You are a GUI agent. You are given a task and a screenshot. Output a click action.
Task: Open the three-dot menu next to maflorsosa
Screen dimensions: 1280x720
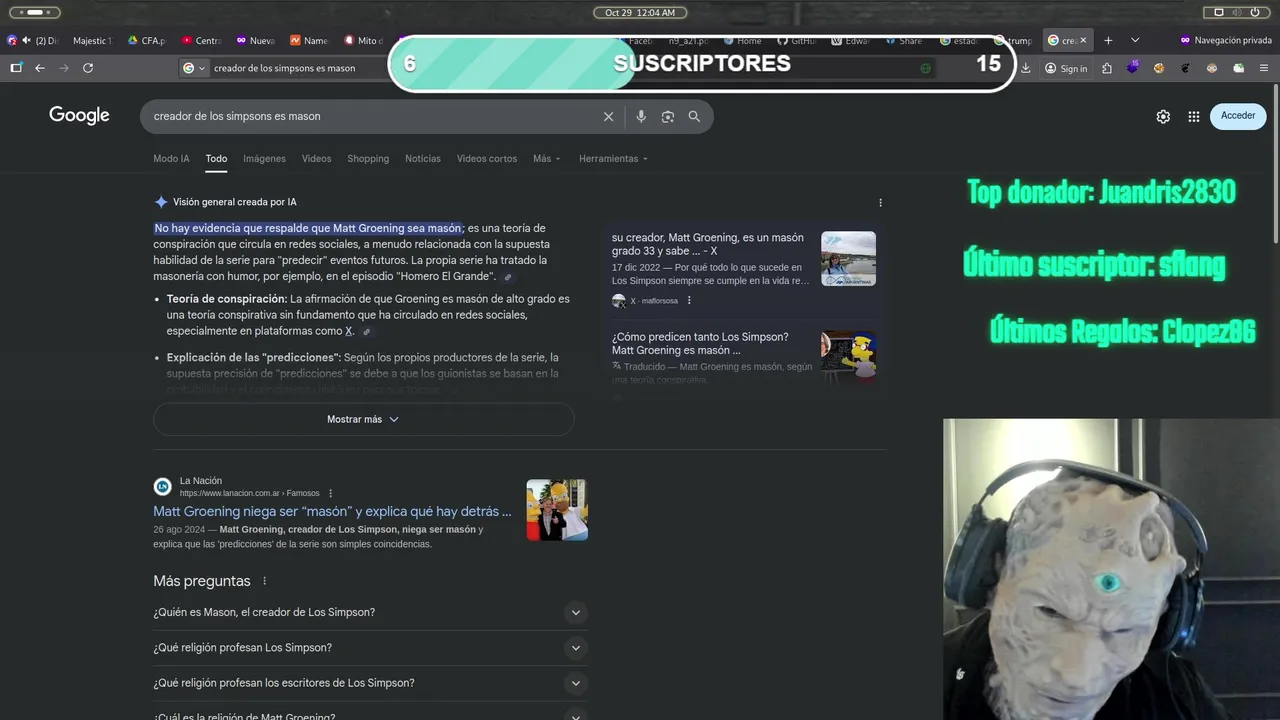(689, 300)
